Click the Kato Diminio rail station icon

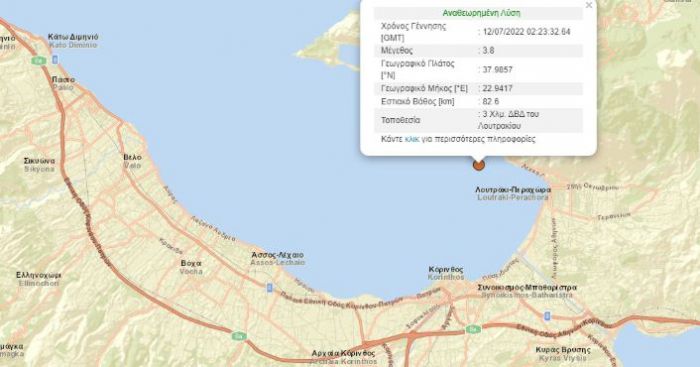click(x=55, y=59)
